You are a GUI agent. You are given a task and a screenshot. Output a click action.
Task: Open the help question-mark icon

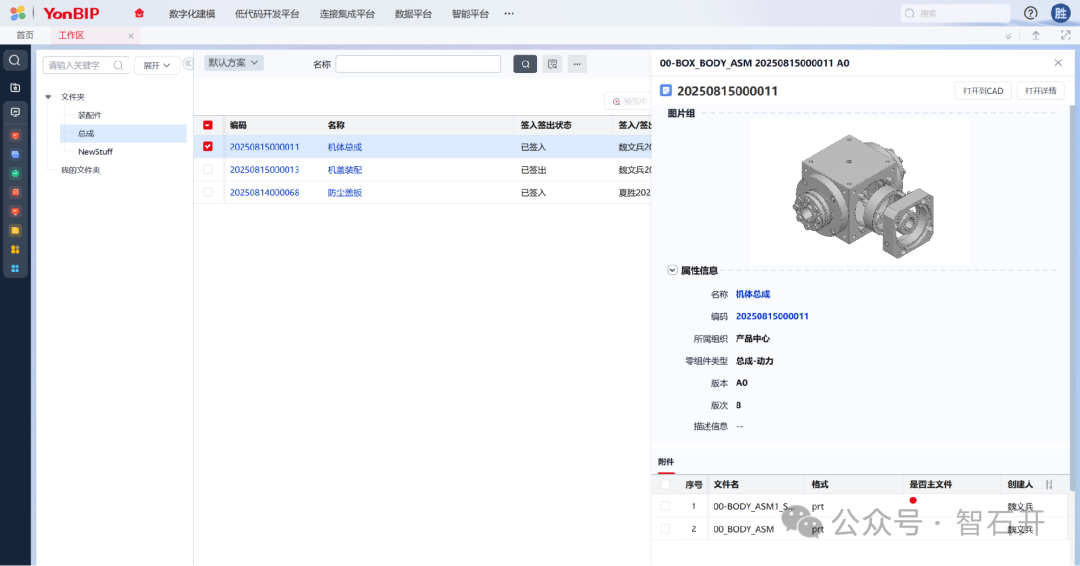(1031, 13)
